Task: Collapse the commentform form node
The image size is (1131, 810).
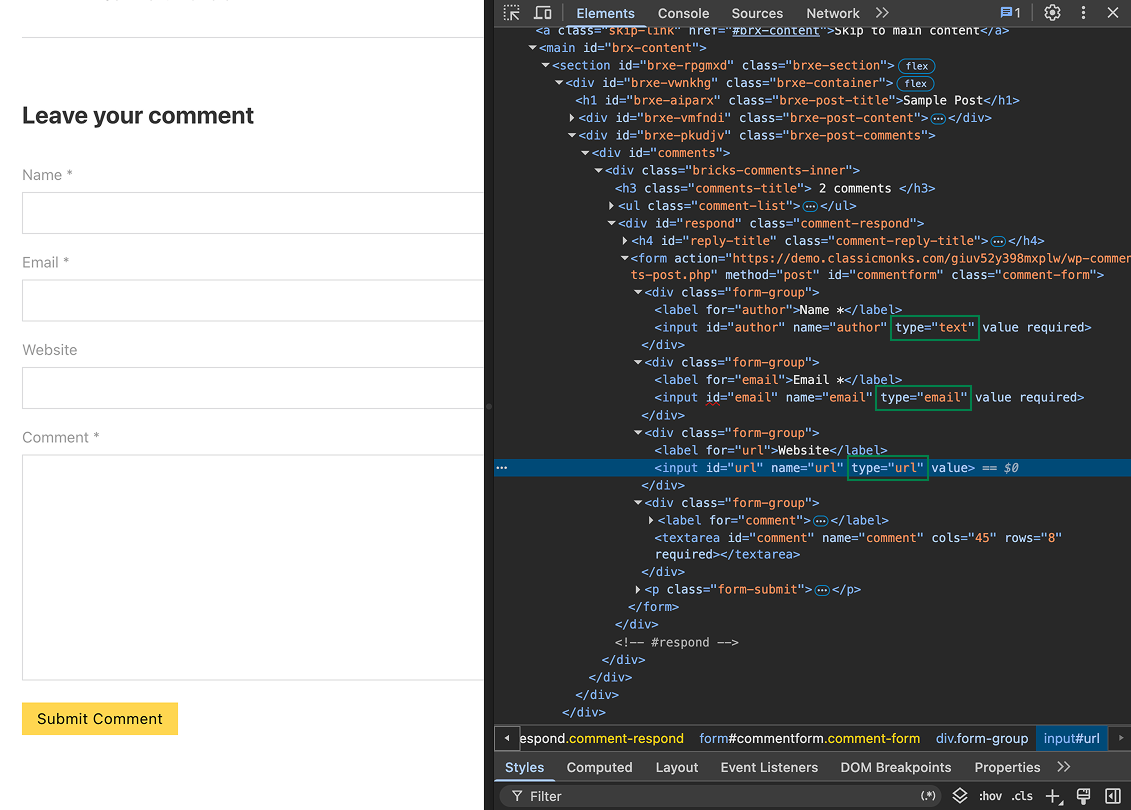Action: [x=625, y=258]
